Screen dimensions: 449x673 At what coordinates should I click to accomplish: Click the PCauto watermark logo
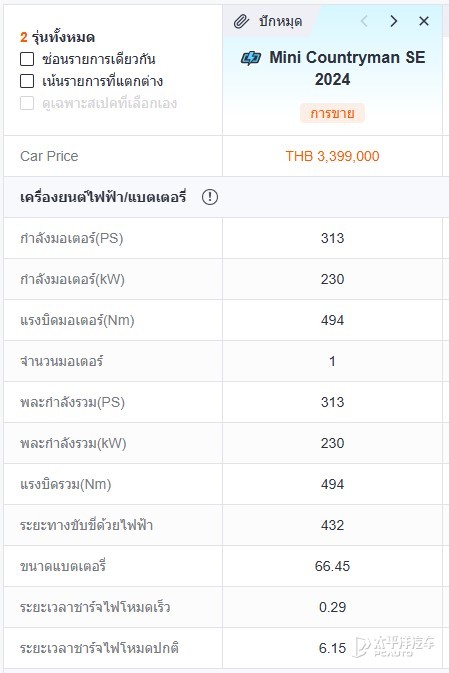pos(394,646)
